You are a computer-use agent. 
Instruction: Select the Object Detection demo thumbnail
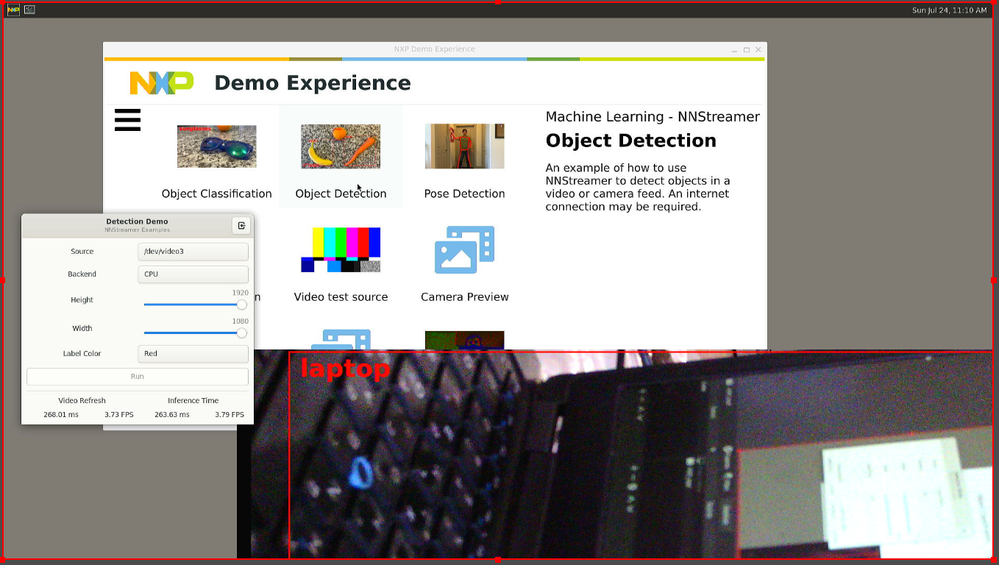[x=340, y=147]
